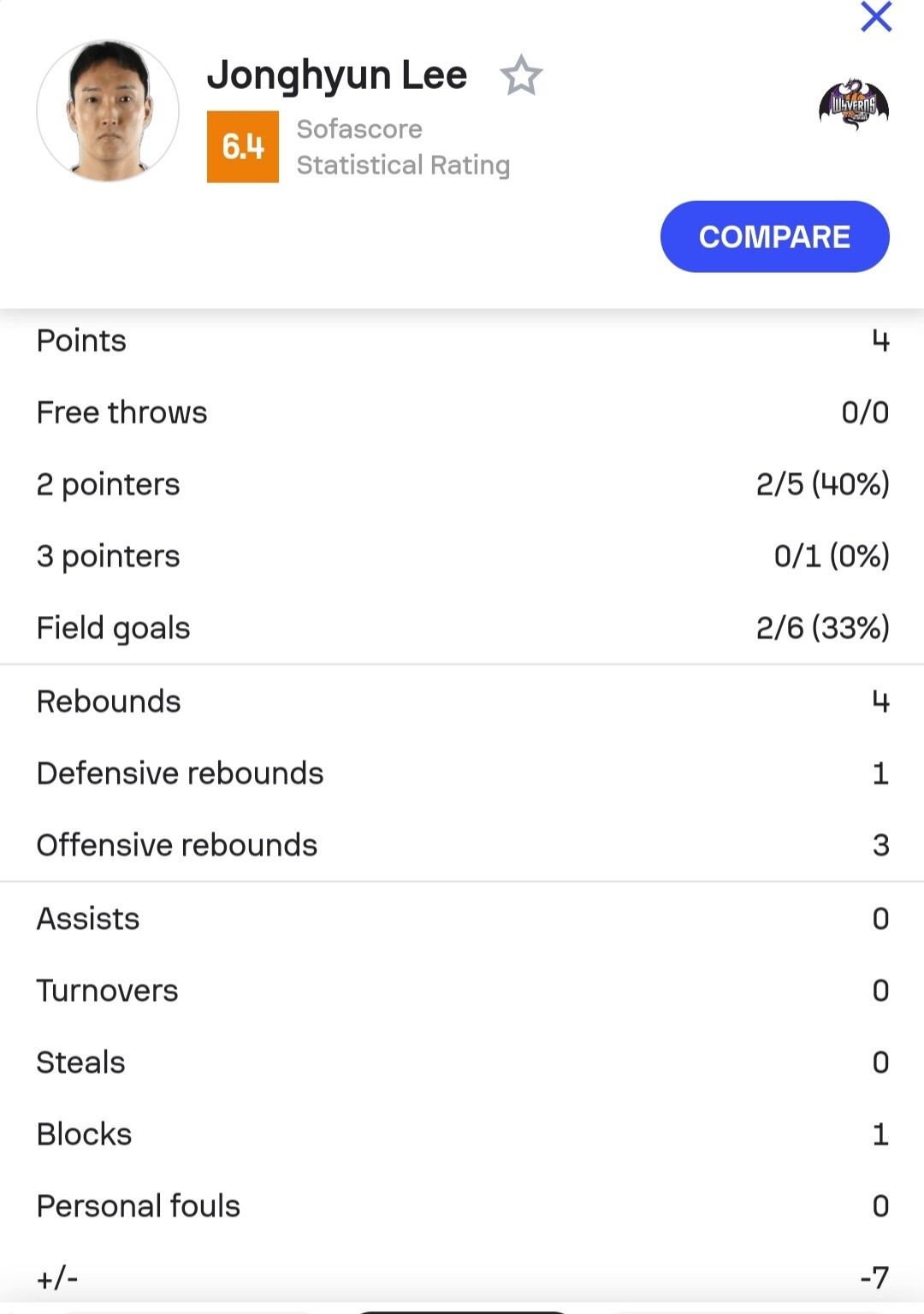This screenshot has width=924, height=1314.
Task: Select the orange 6.4 rating badge
Action: [243, 146]
